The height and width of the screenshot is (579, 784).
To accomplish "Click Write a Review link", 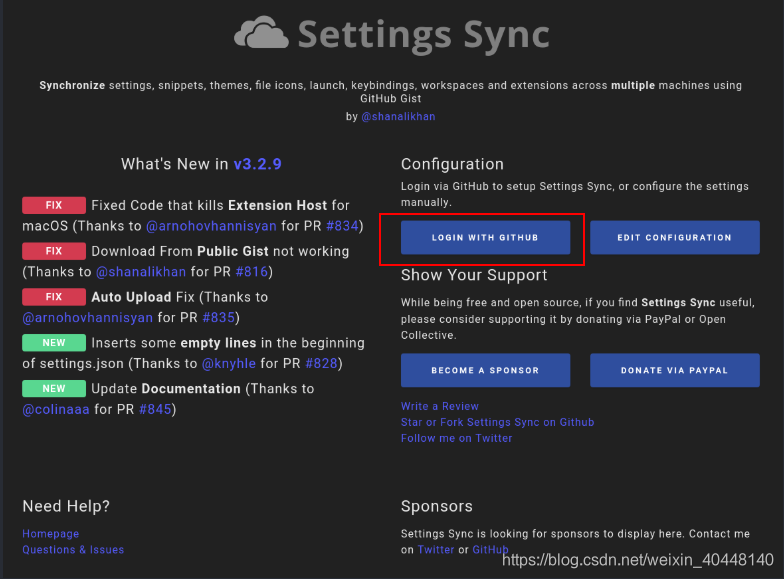I will 440,406.
